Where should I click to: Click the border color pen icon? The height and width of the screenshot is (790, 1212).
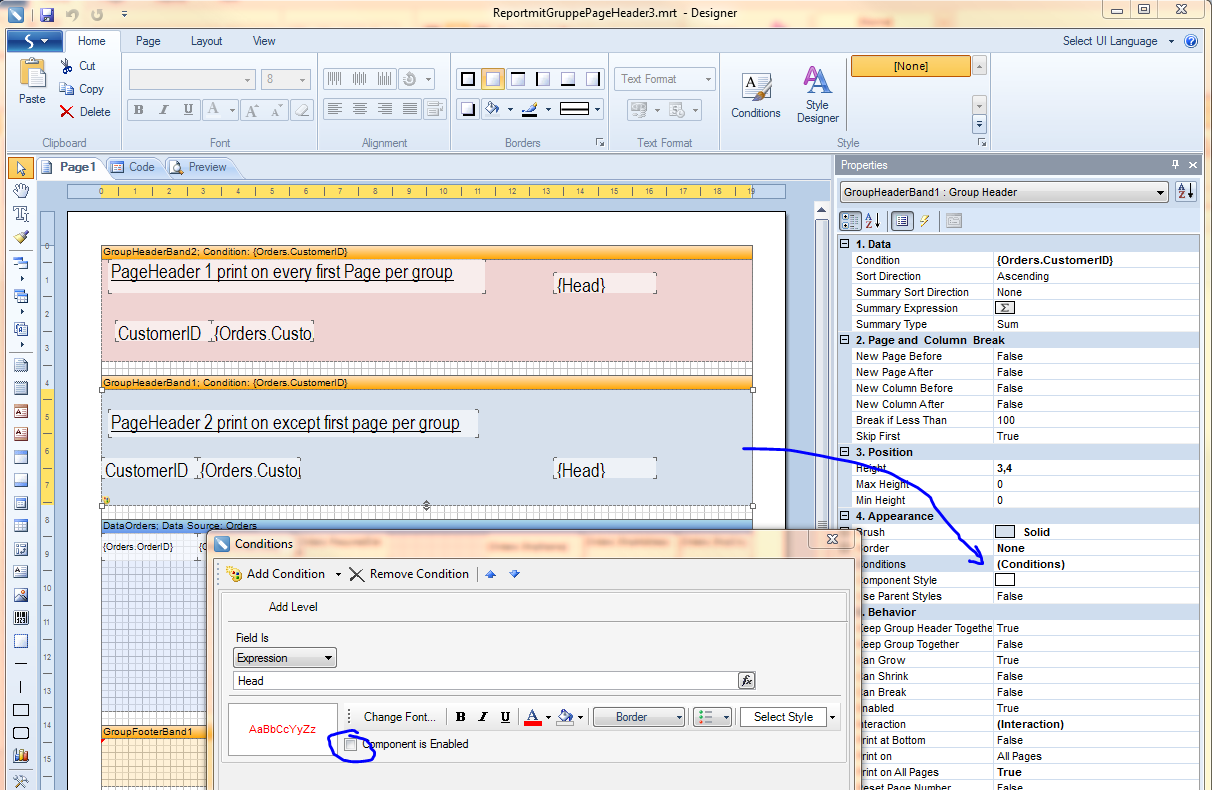530,109
